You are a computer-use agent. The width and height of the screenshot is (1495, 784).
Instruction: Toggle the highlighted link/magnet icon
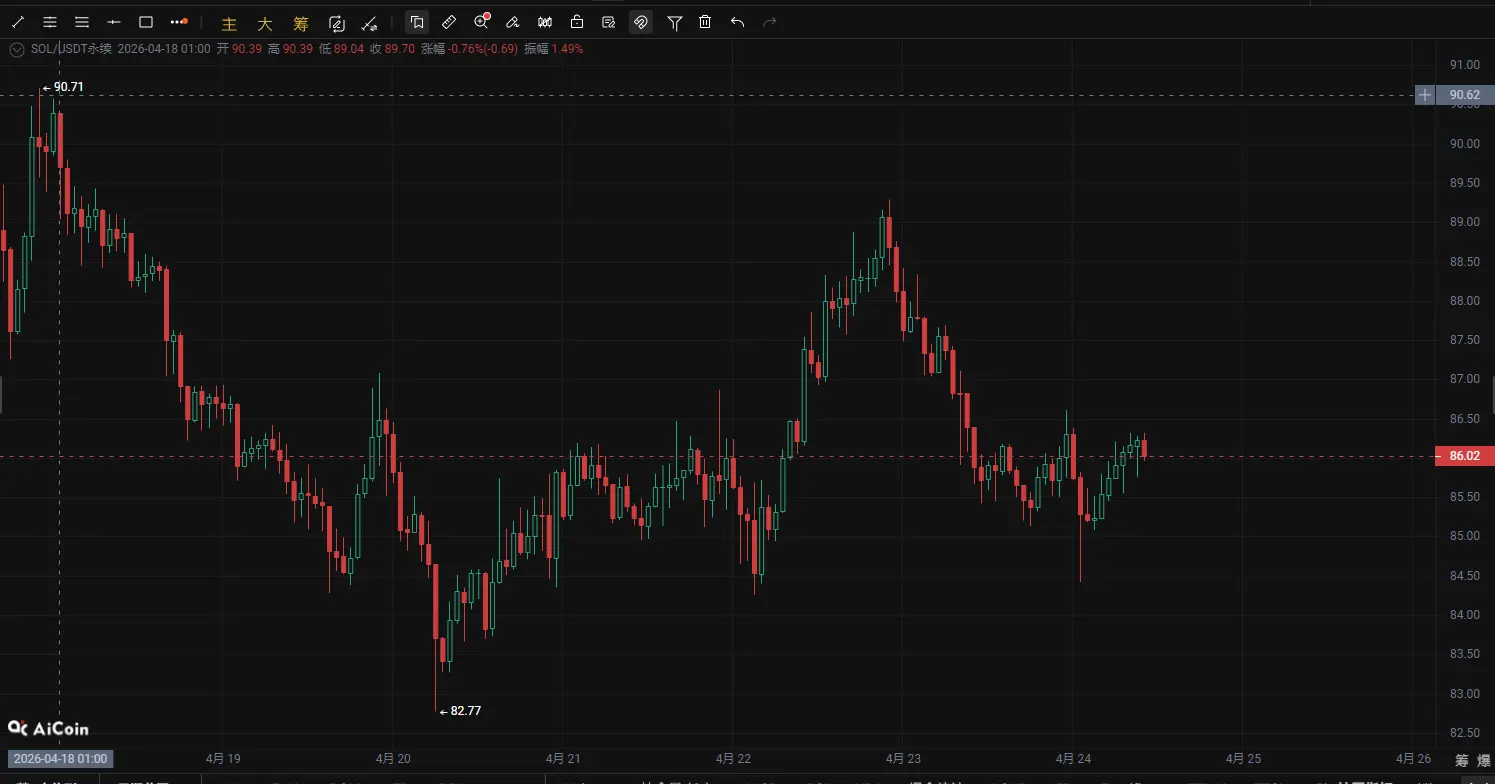641,22
